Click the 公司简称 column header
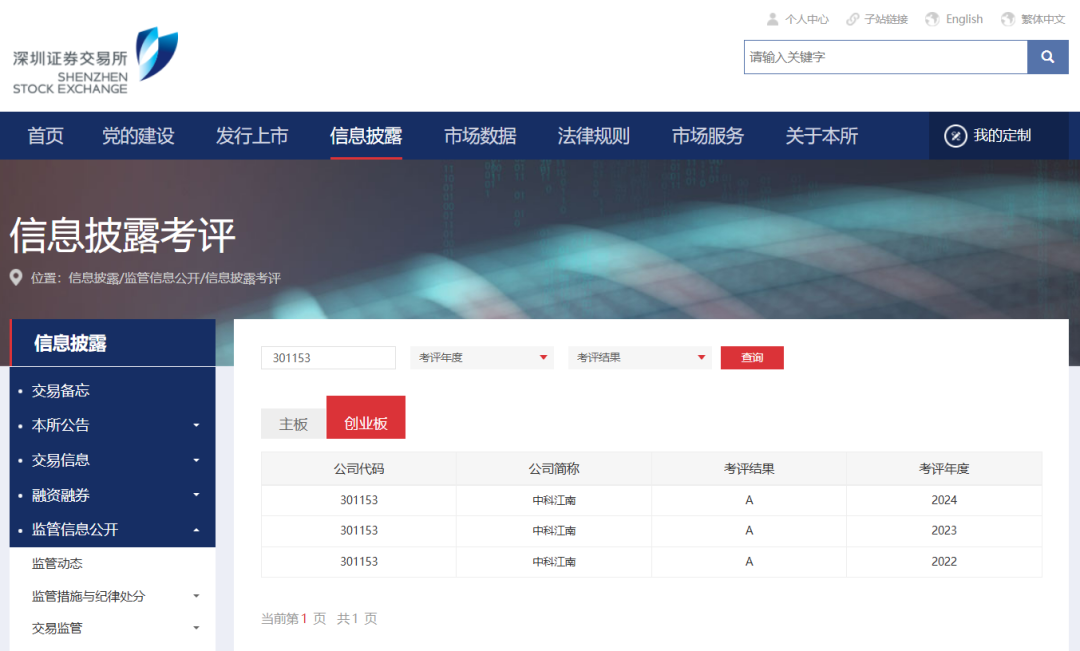The height and width of the screenshot is (651, 1080). click(554, 469)
